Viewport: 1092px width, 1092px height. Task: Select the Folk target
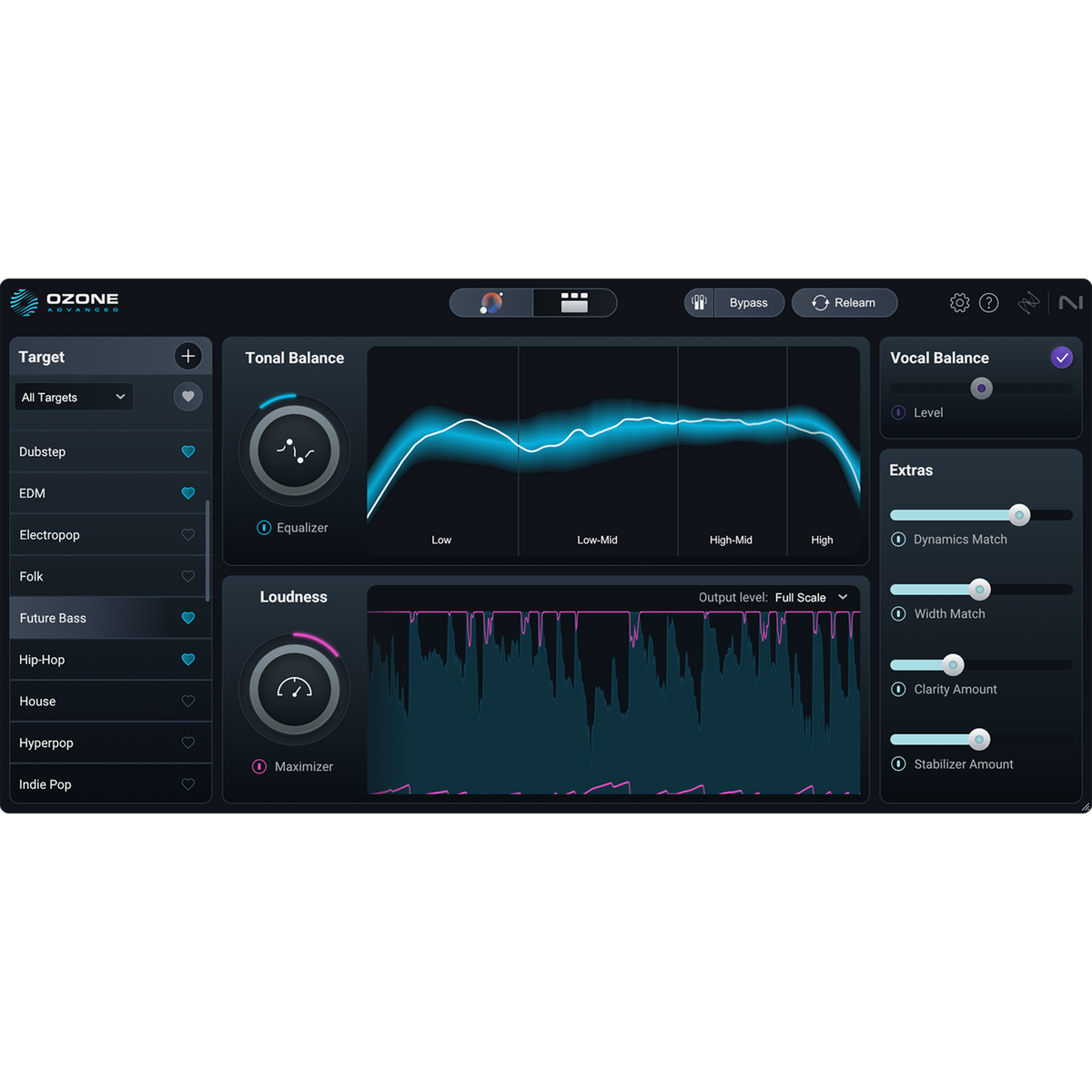(x=110, y=576)
